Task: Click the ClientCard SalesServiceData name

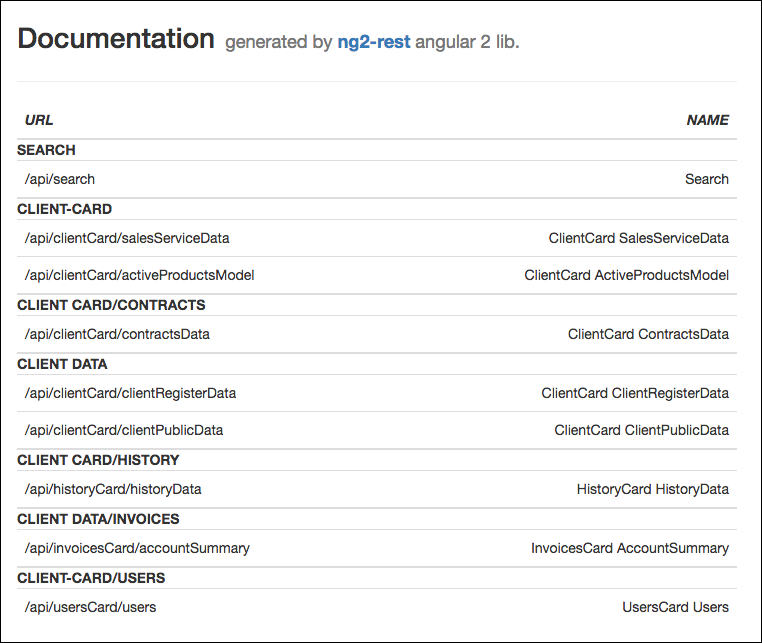Action: [x=638, y=238]
